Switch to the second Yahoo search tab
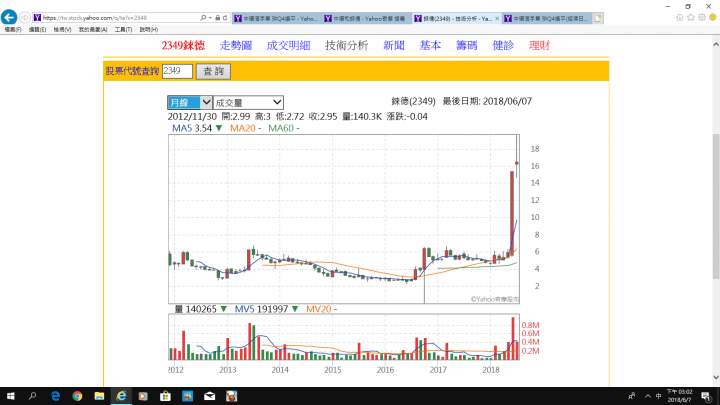This screenshot has height=405, width=720. coord(367,18)
